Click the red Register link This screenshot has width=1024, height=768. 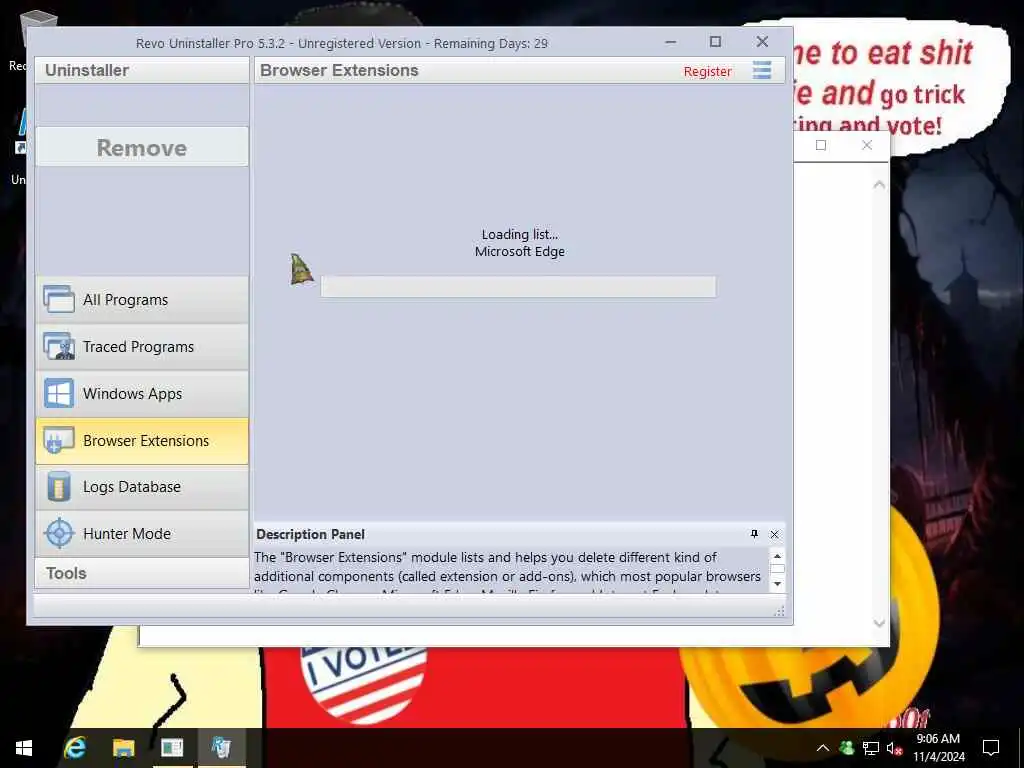point(707,71)
